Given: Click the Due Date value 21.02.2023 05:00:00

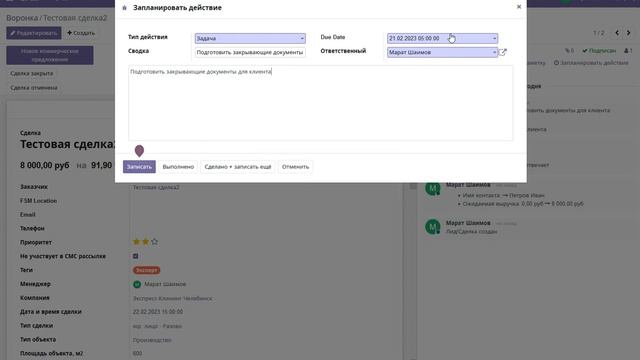Looking at the screenshot, I should click(x=414, y=38).
